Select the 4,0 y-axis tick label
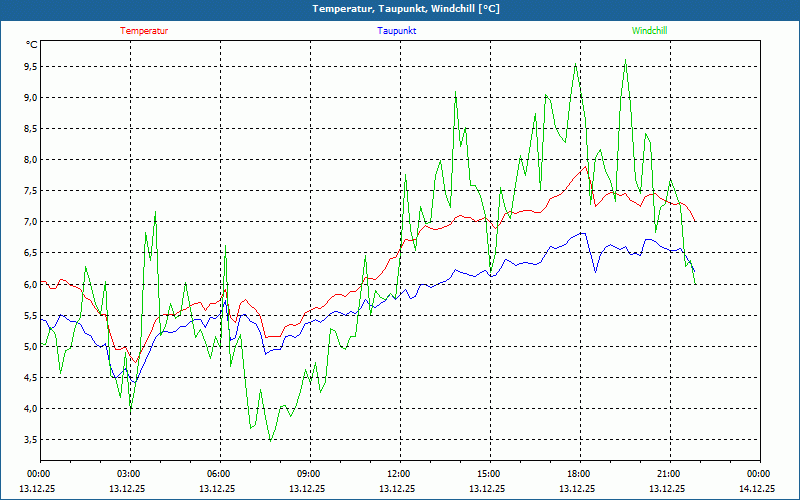The image size is (800, 500). (x=30, y=409)
